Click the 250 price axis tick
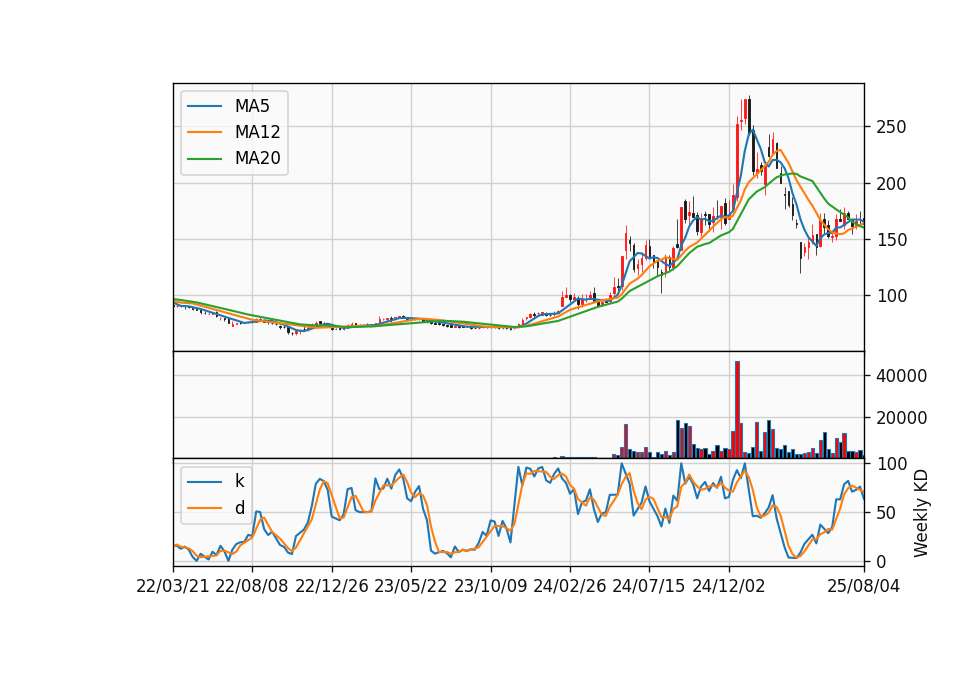Screen dimensions: 960x690 891,127
